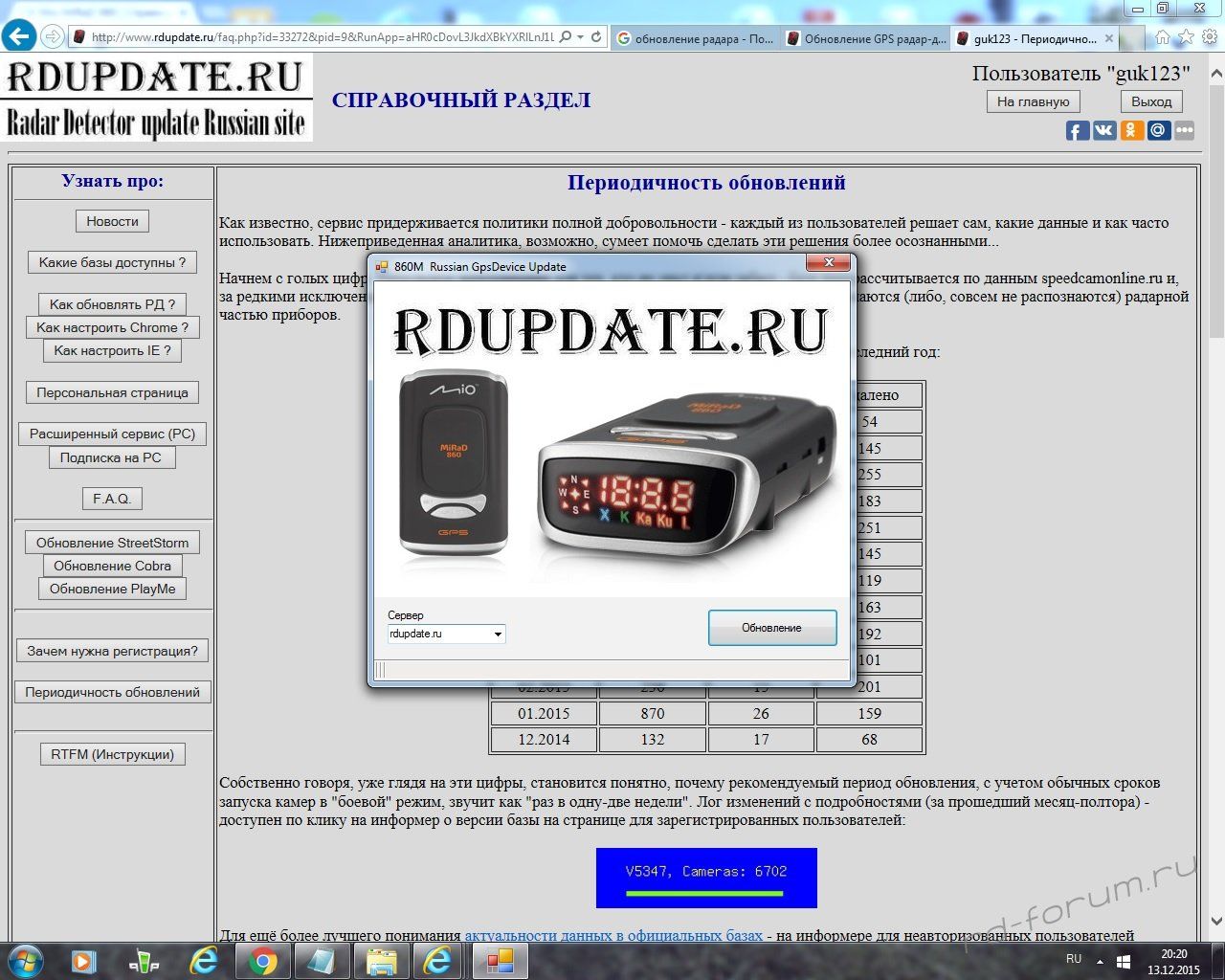This screenshot has height=980, width=1225.
Task: Click the Обновление button in the dialog
Action: coord(772,628)
